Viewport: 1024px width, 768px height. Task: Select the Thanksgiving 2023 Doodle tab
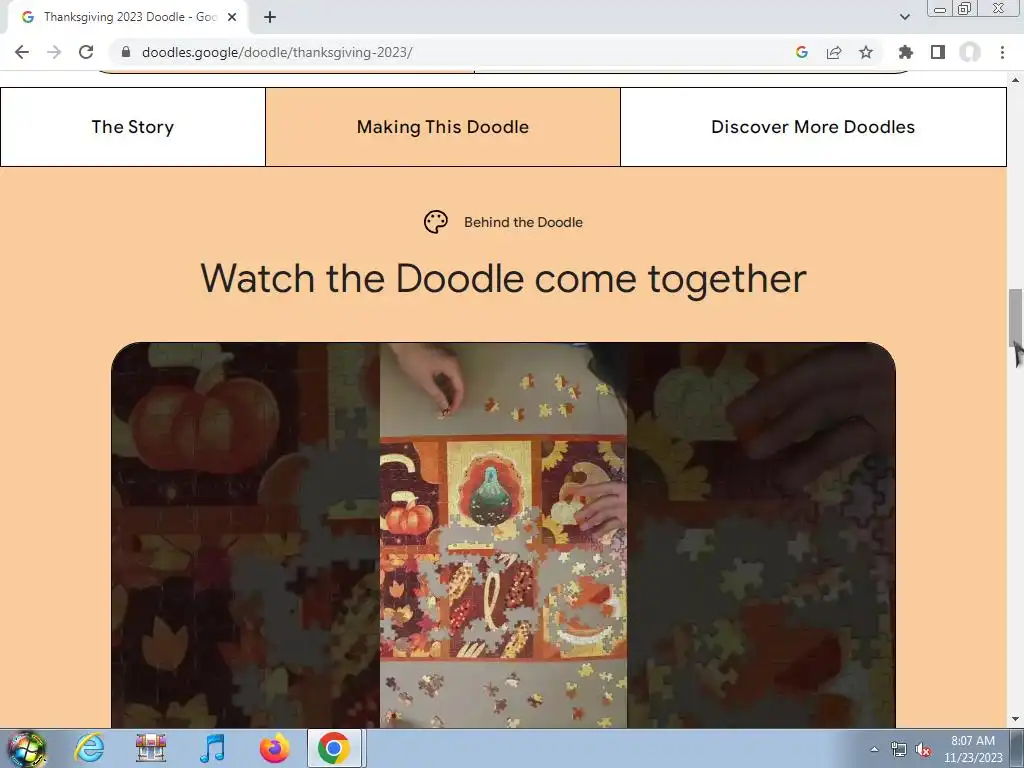(x=129, y=17)
